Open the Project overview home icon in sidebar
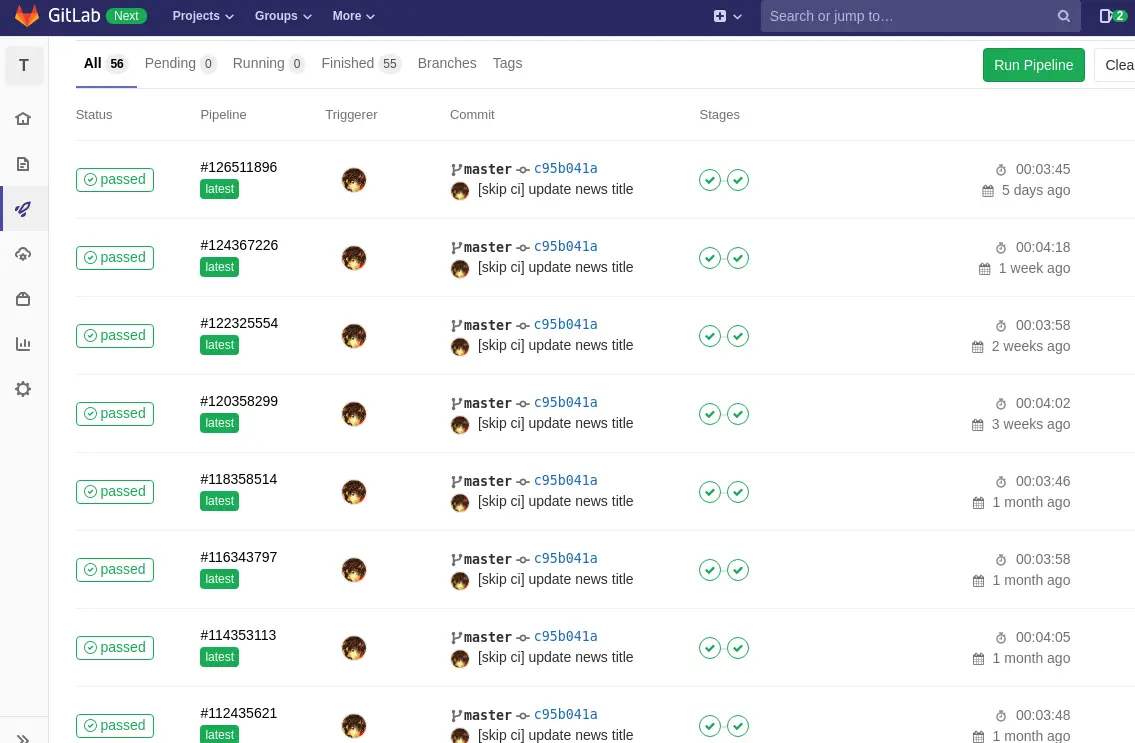 [x=23, y=119]
